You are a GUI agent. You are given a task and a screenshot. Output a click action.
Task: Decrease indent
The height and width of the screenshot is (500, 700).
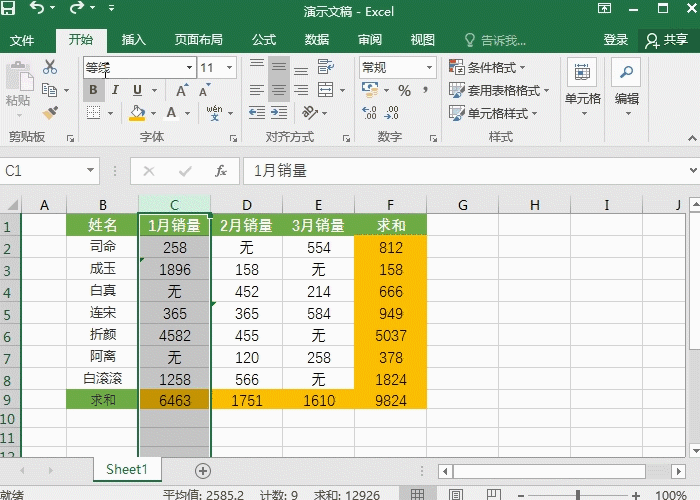coord(257,112)
